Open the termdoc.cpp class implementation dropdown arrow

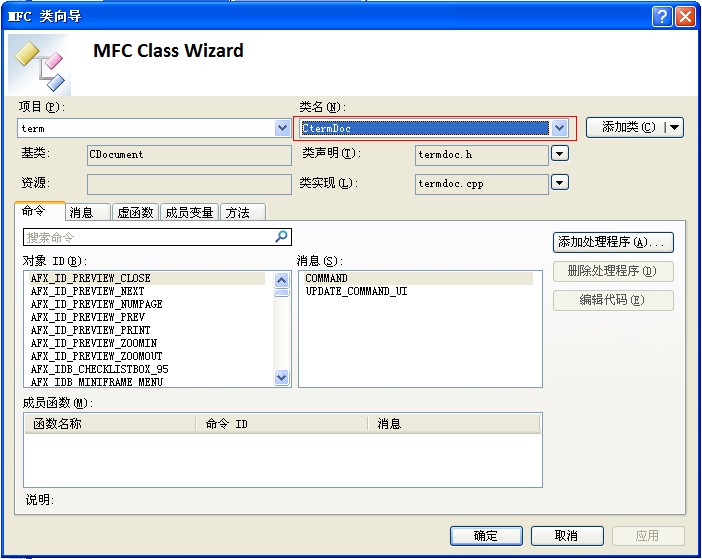[x=560, y=183]
